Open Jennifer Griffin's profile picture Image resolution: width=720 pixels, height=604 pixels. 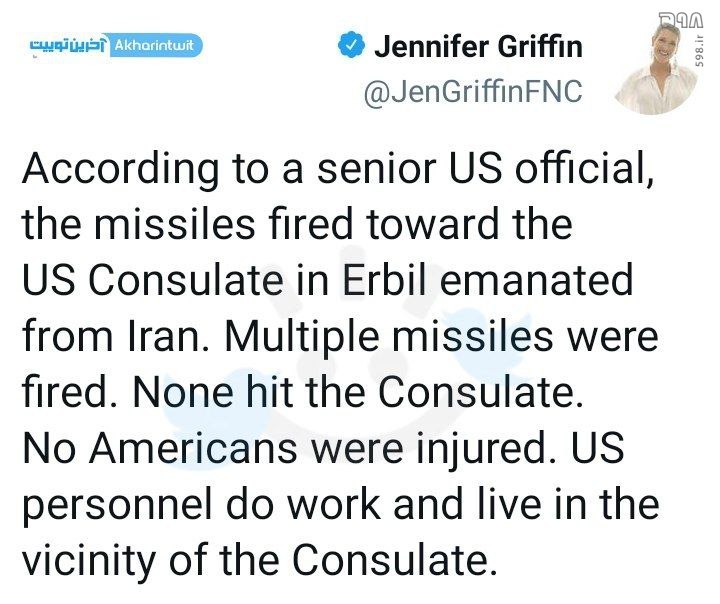pyautogui.click(x=656, y=68)
